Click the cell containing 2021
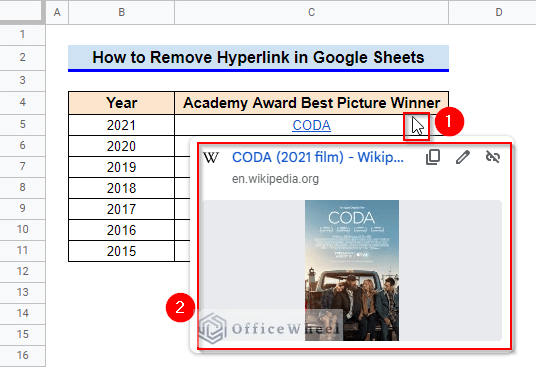 pyautogui.click(x=121, y=125)
